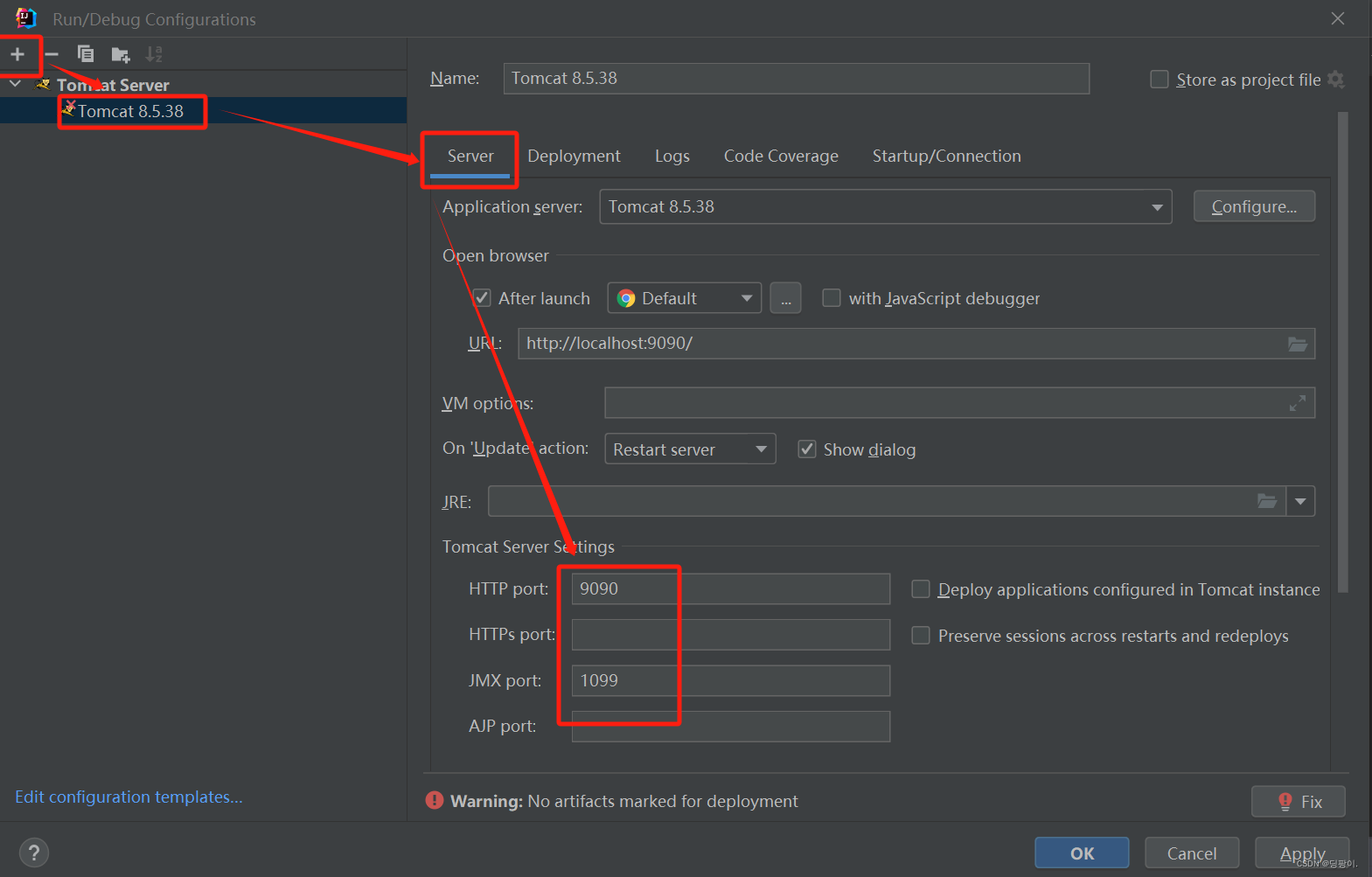Open the Application server dropdown
Image resolution: width=1372 pixels, height=877 pixels.
(x=885, y=207)
